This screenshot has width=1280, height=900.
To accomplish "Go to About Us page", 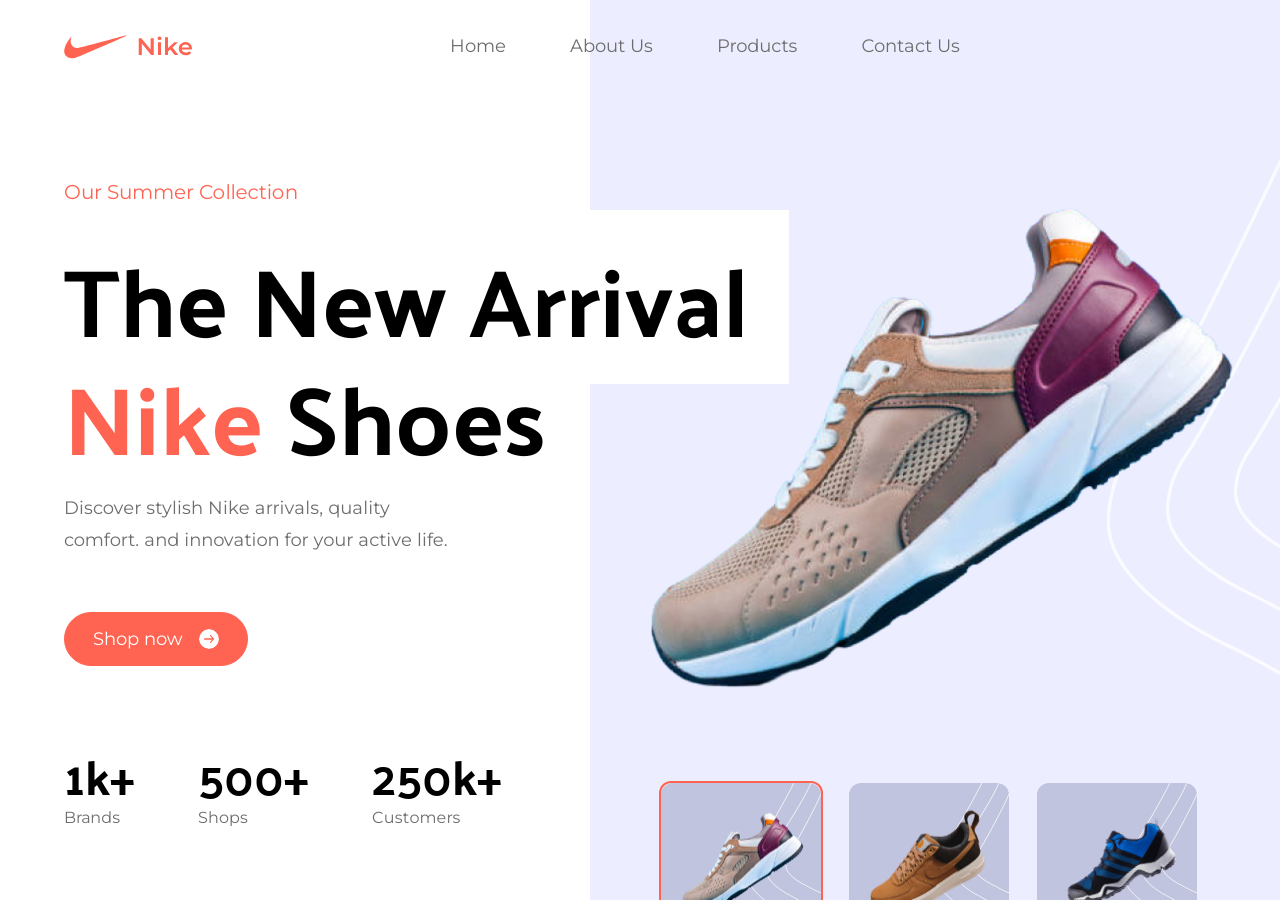I will [611, 46].
